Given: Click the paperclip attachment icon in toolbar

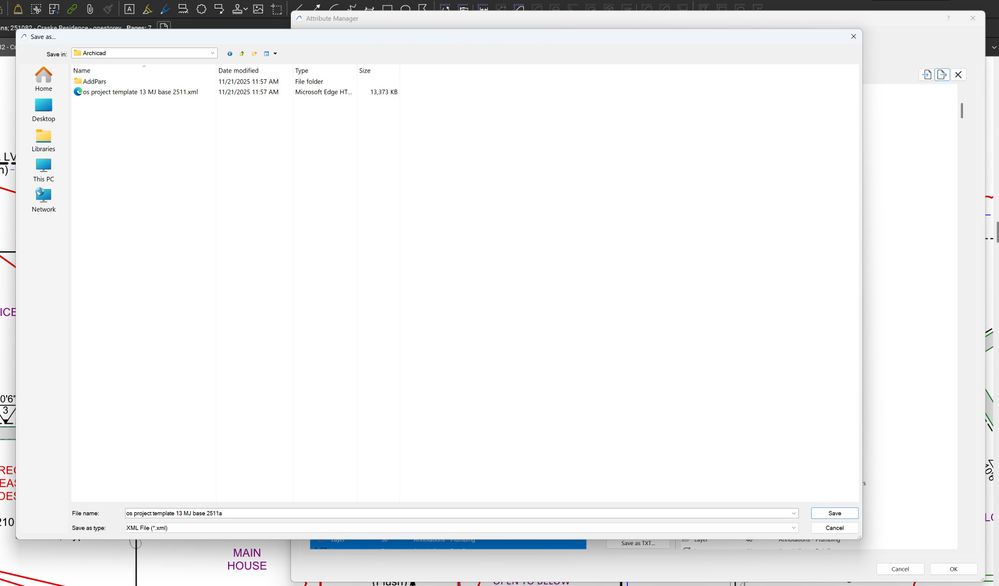Looking at the screenshot, I should pos(90,9).
